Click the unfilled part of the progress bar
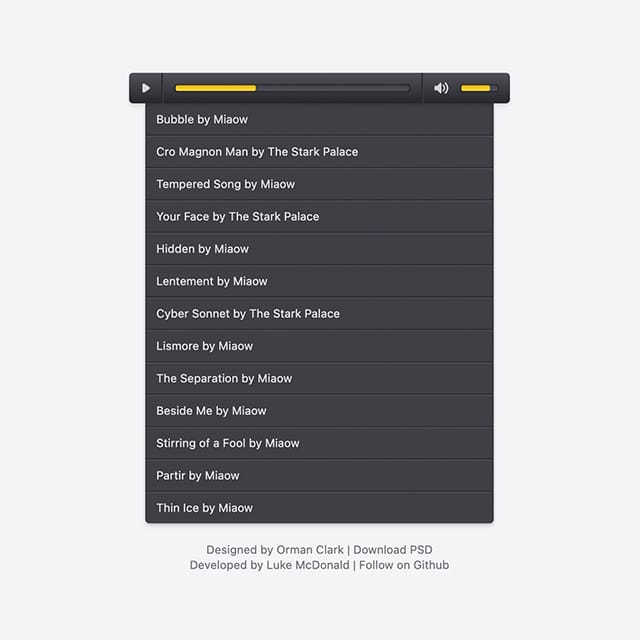Viewport: 640px width, 640px height. pos(333,88)
